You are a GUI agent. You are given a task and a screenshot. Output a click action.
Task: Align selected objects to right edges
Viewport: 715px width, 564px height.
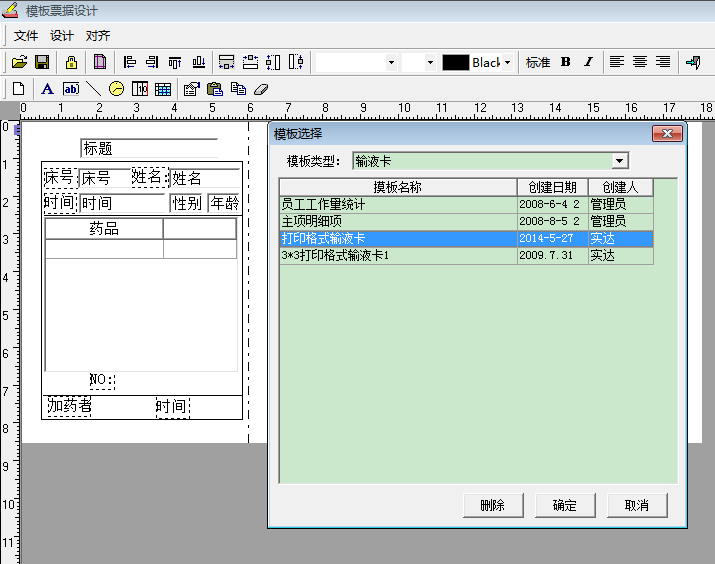152,62
